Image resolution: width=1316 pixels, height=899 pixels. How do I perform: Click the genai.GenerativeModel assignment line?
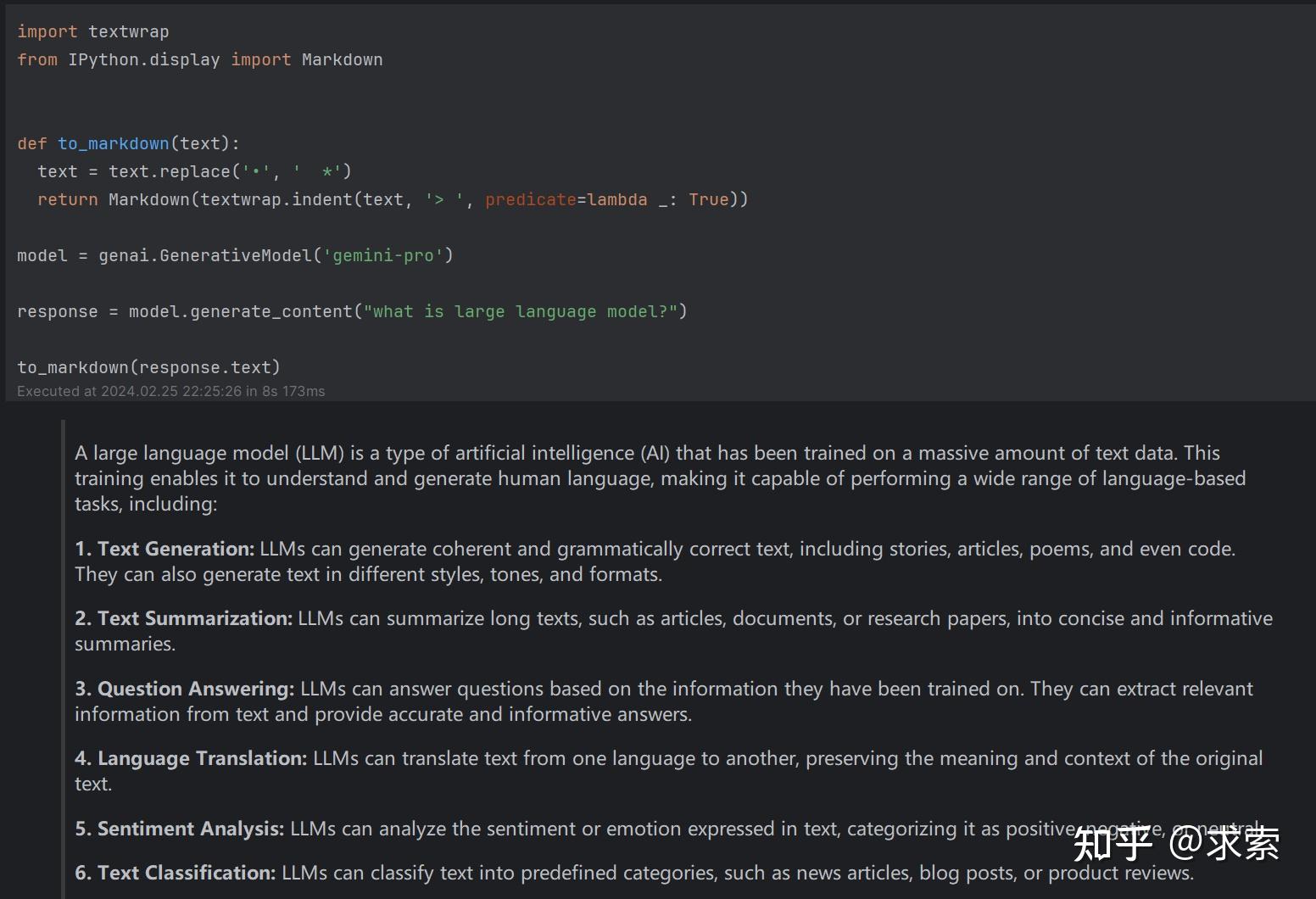point(235,255)
